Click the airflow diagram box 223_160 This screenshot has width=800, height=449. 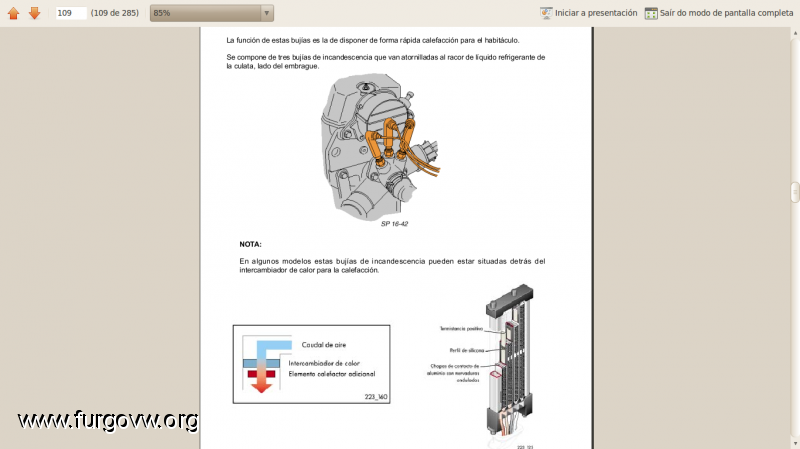tap(311, 364)
